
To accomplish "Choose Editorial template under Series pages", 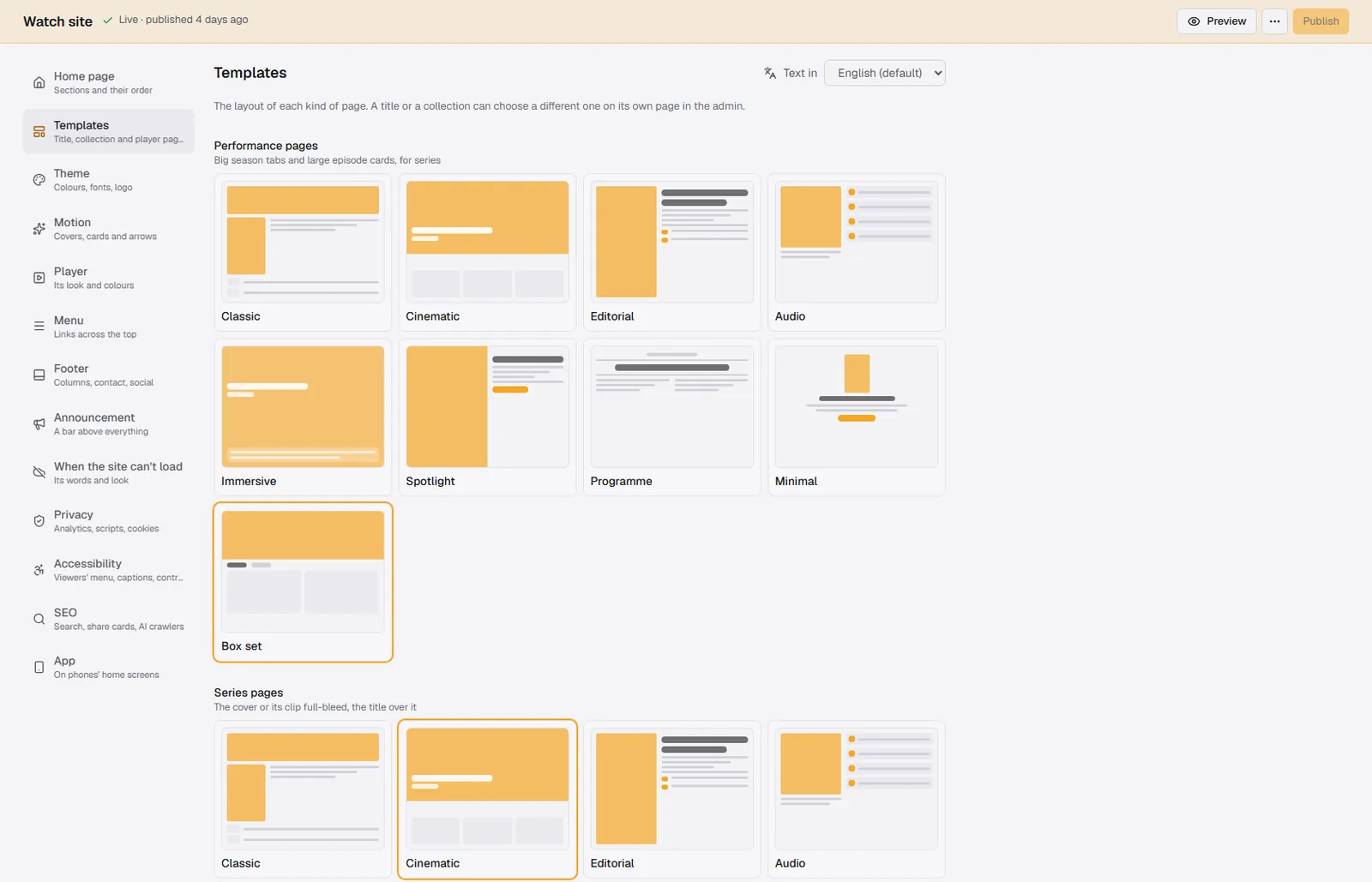I will [x=672, y=800].
